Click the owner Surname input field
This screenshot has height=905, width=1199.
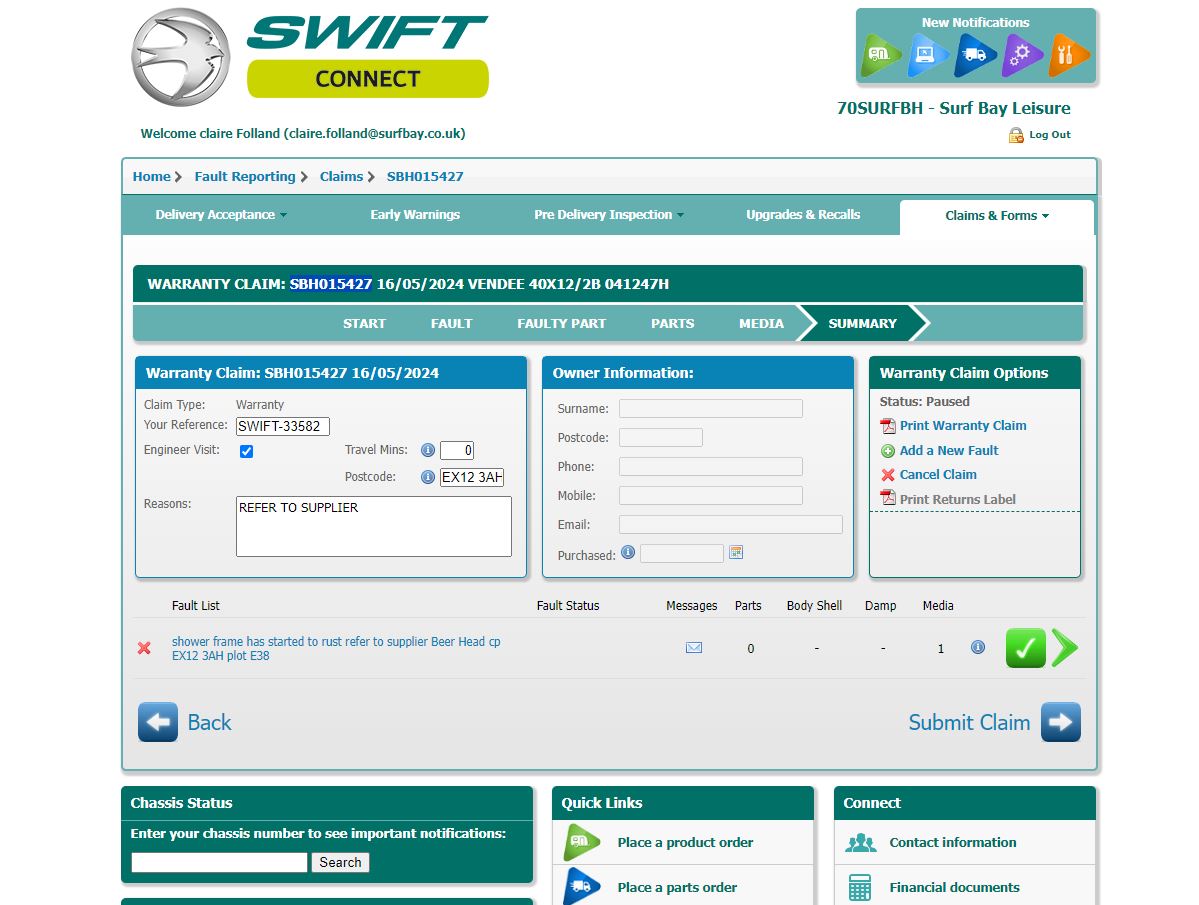(x=711, y=409)
